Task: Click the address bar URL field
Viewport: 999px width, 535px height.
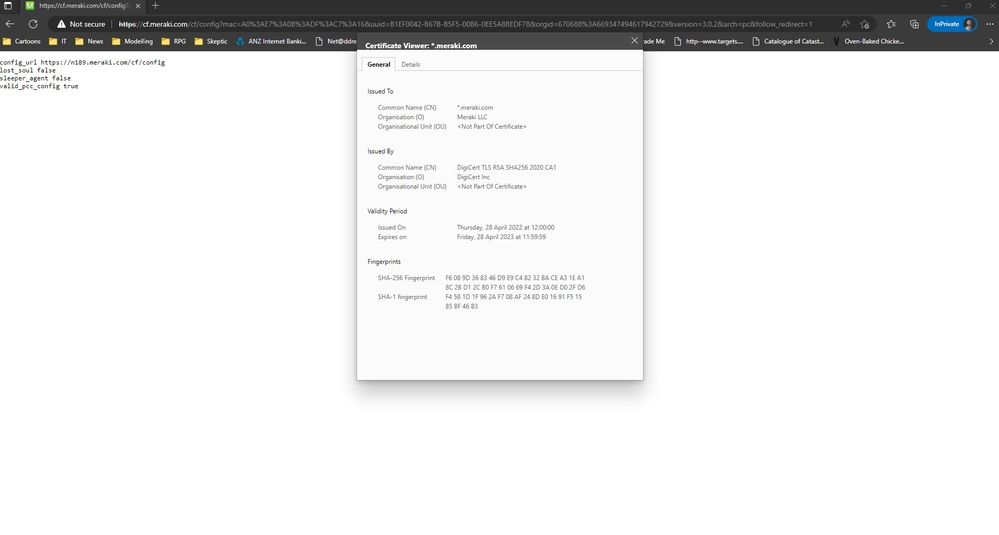Action: 465,24
